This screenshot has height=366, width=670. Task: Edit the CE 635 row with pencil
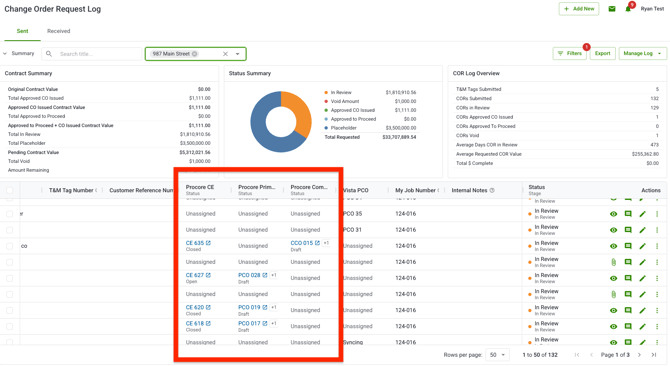(x=642, y=246)
